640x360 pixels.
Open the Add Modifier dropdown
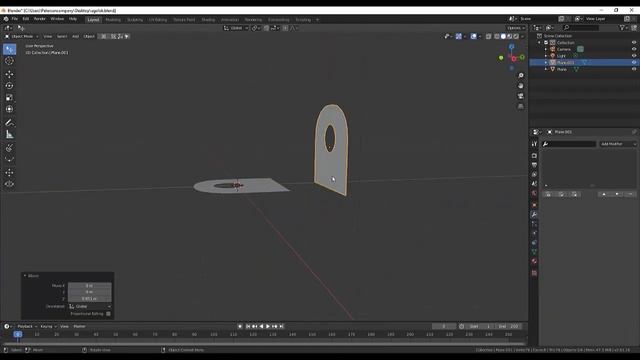pyautogui.click(x=618, y=144)
